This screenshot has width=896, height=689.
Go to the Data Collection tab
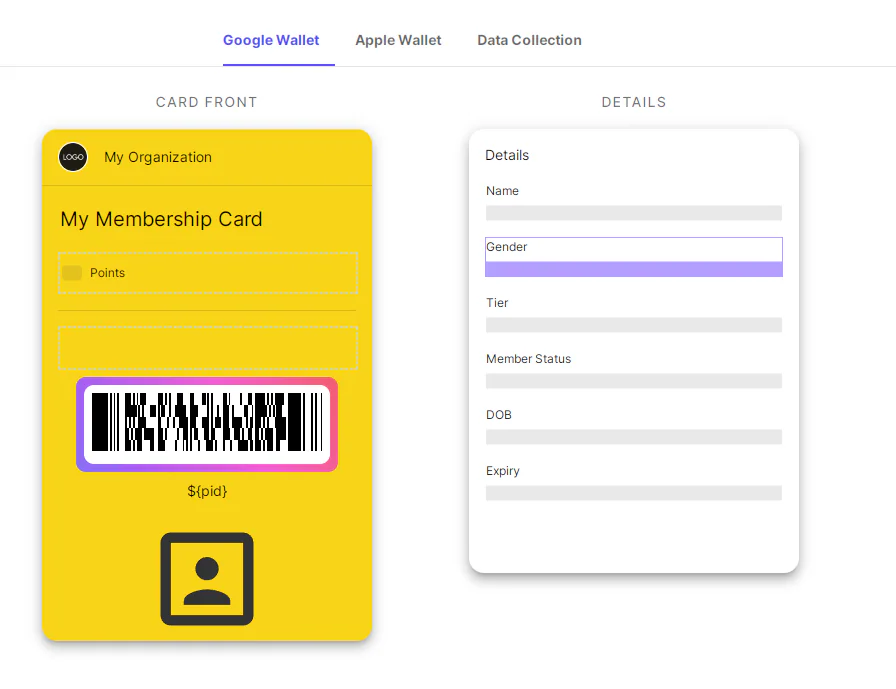[x=529, y=41]
